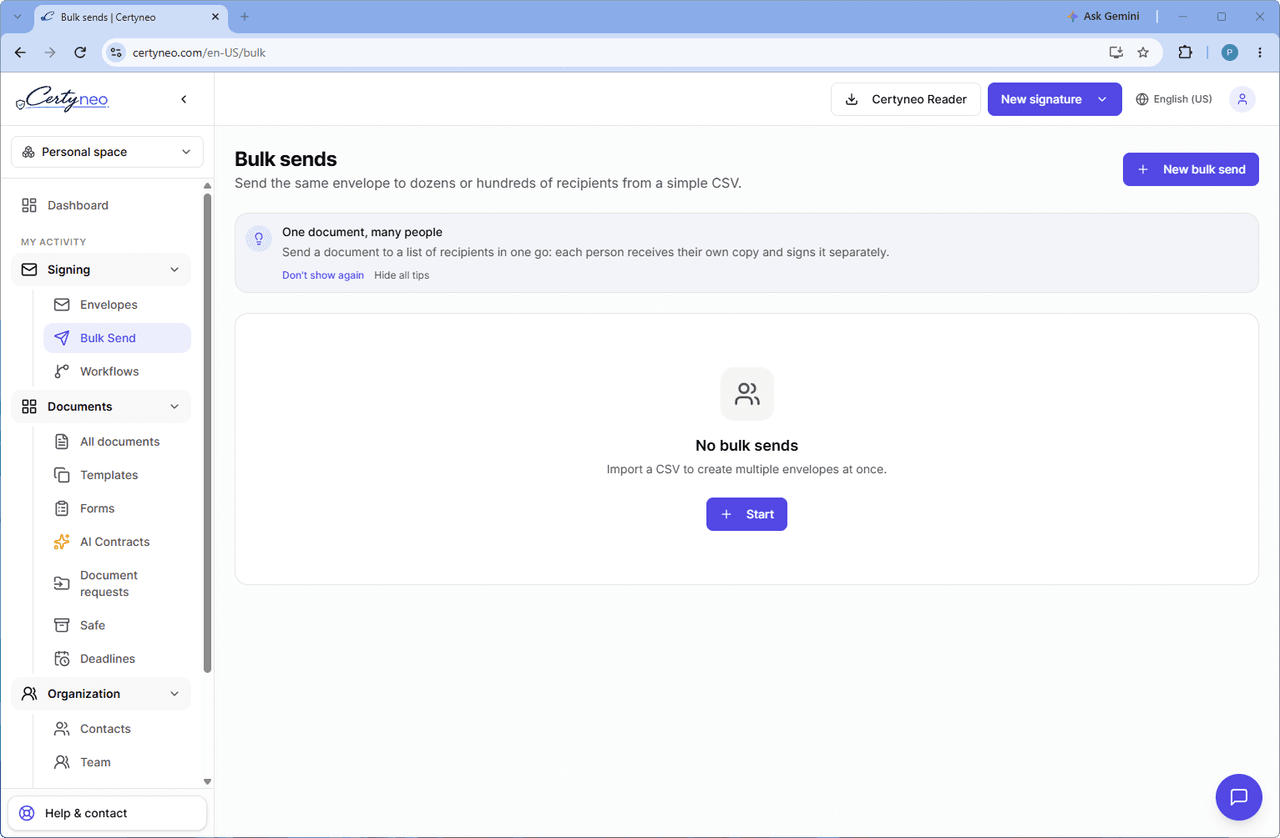
Task: Go back to the previous page
Action: click(20, 52)
